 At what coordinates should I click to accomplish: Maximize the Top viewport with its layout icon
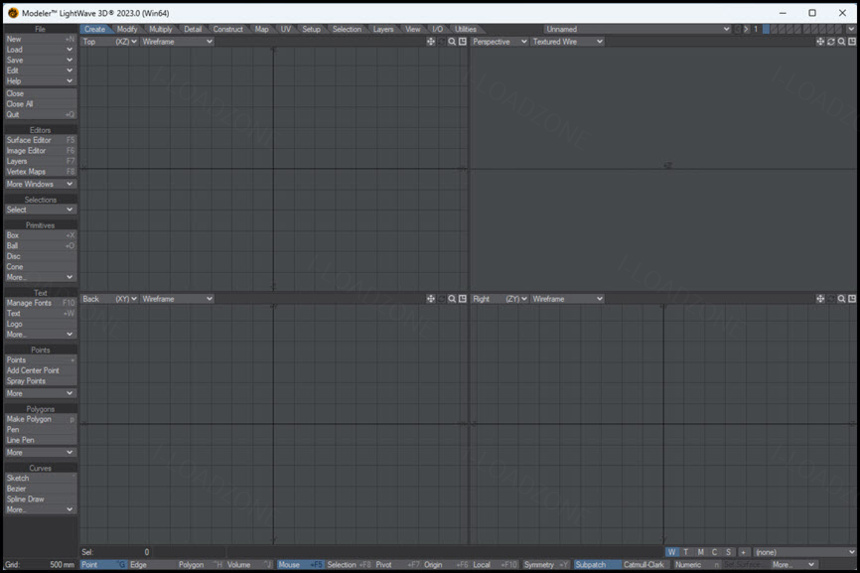(462, 42)
